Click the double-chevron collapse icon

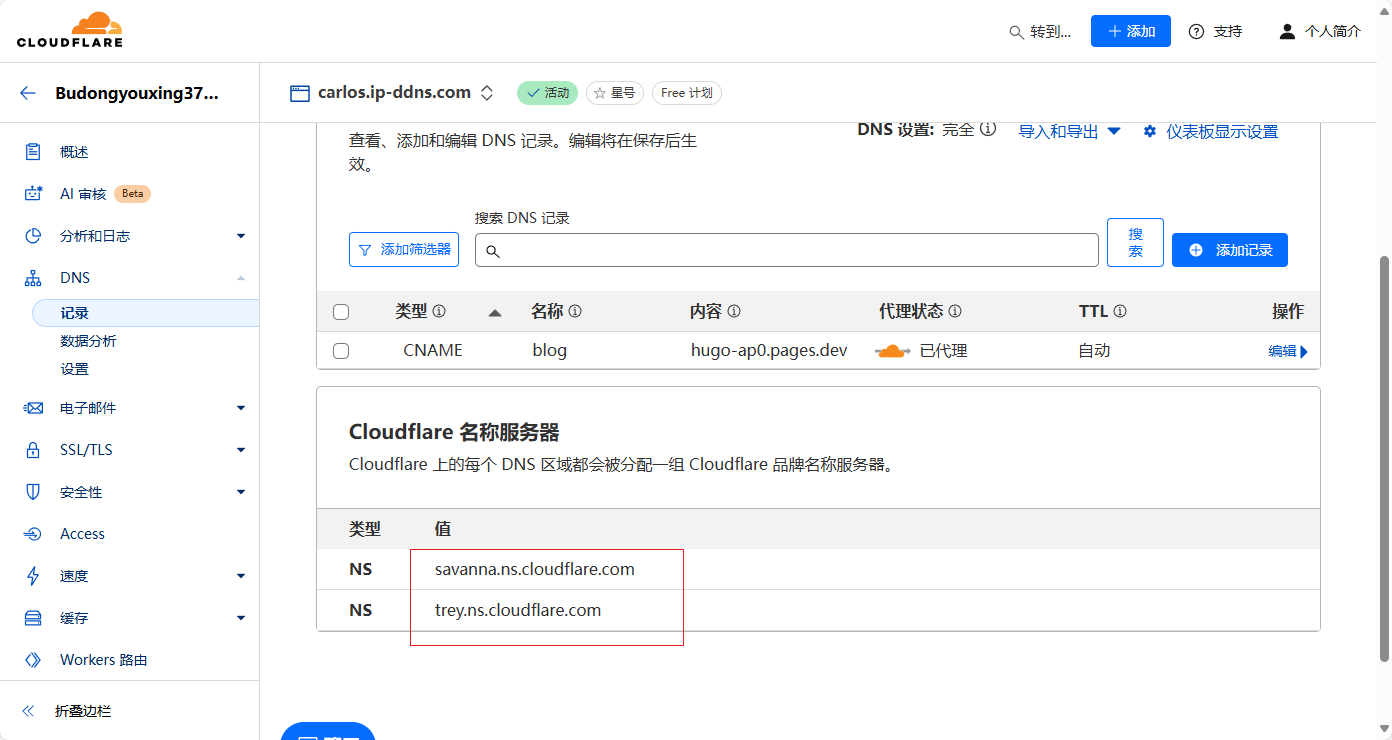pyautogui.click(x=28, y=711)
